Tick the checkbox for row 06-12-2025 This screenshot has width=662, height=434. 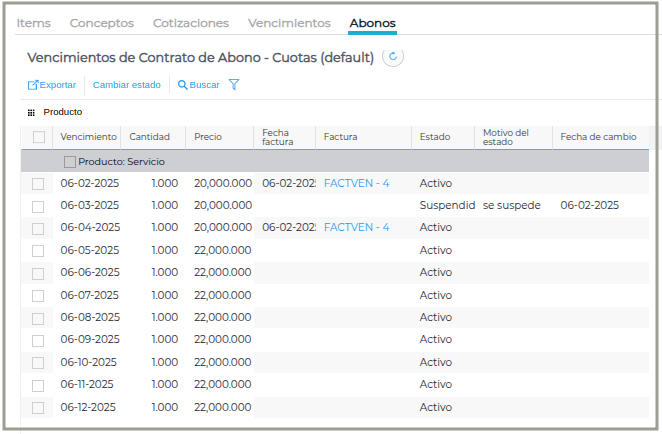click(x=39, y=408)
